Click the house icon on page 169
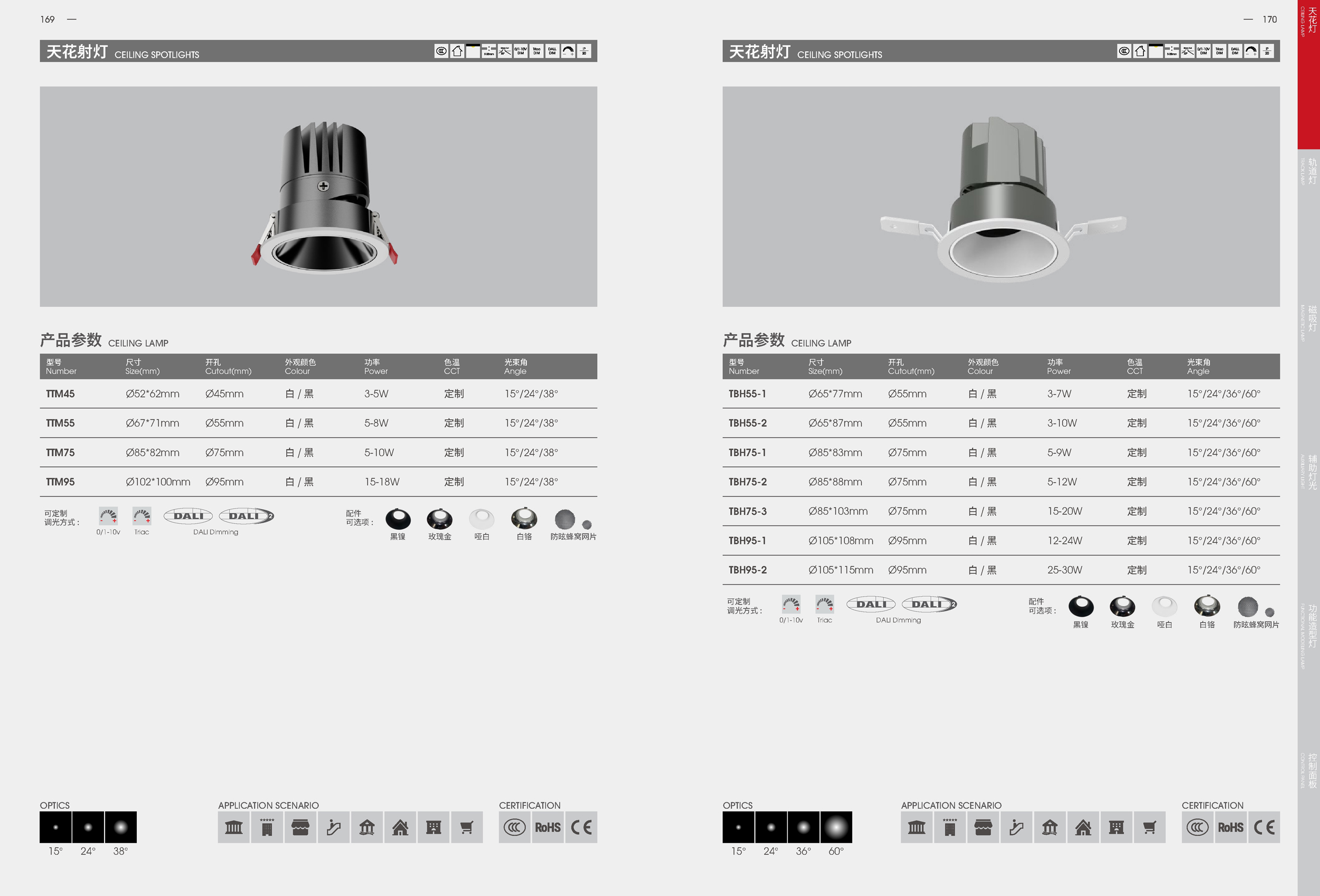This screenshot has width=1320, height=896. pos(400,827)
